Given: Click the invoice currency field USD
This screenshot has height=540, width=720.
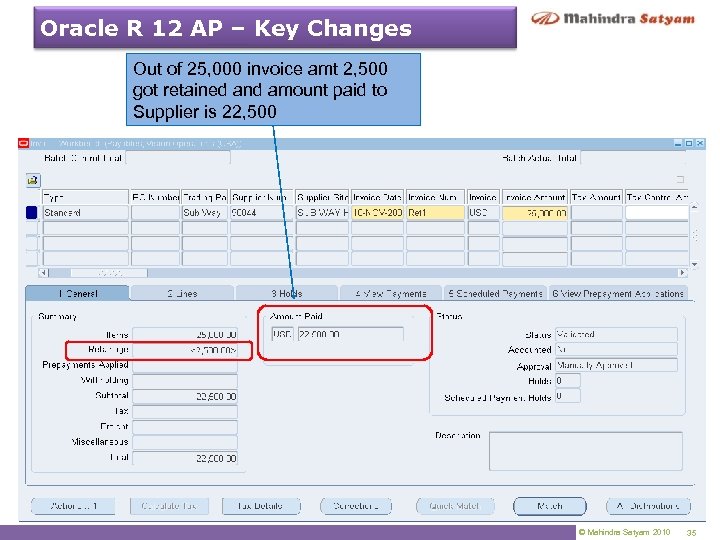Looking at the screenshot, I should click(484, 213).
